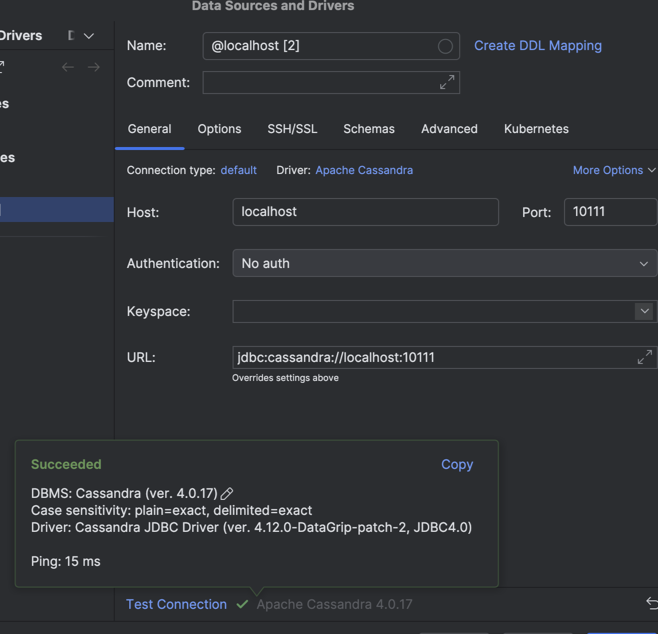Open the Keyspace dropdown arrow
Screen dimensions: 659x634
coord(644,311)
